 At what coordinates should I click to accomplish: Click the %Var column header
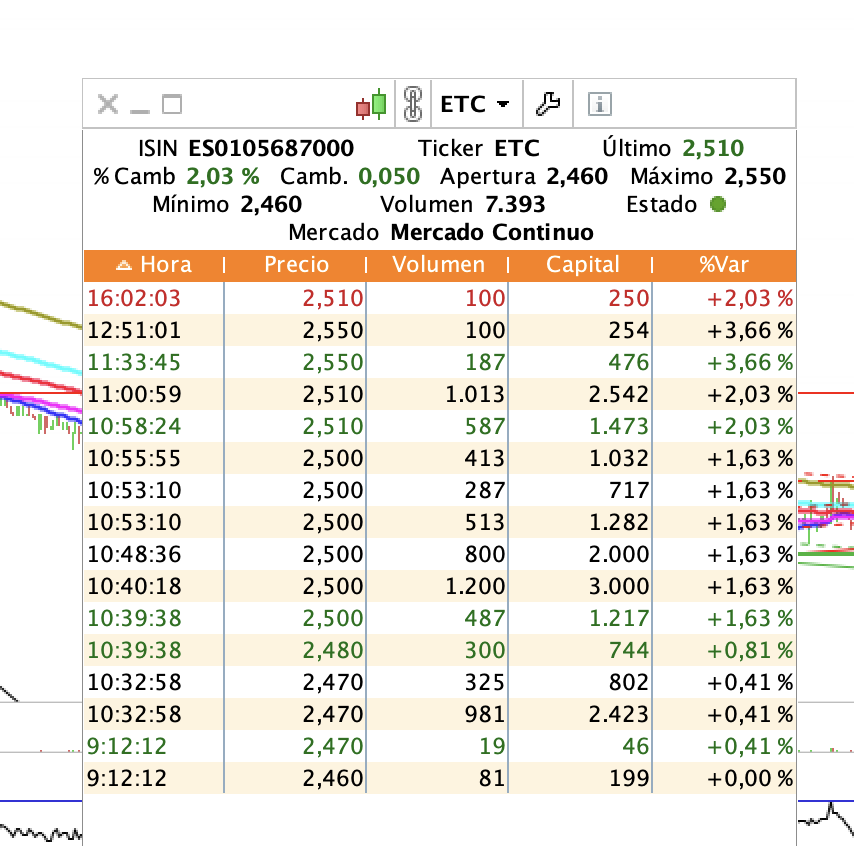[724, 265]
